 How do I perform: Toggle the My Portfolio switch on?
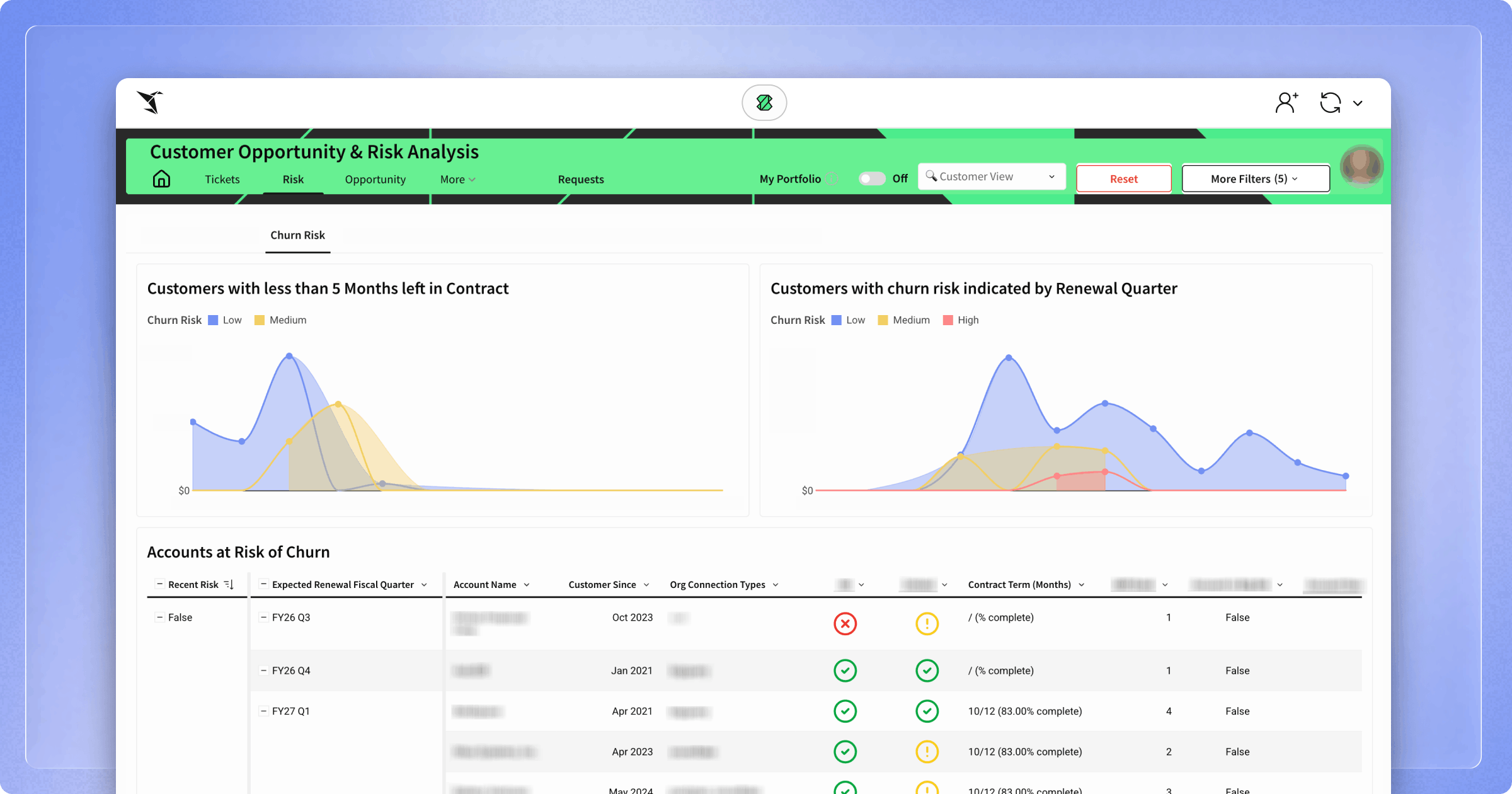tap(873, 178)
